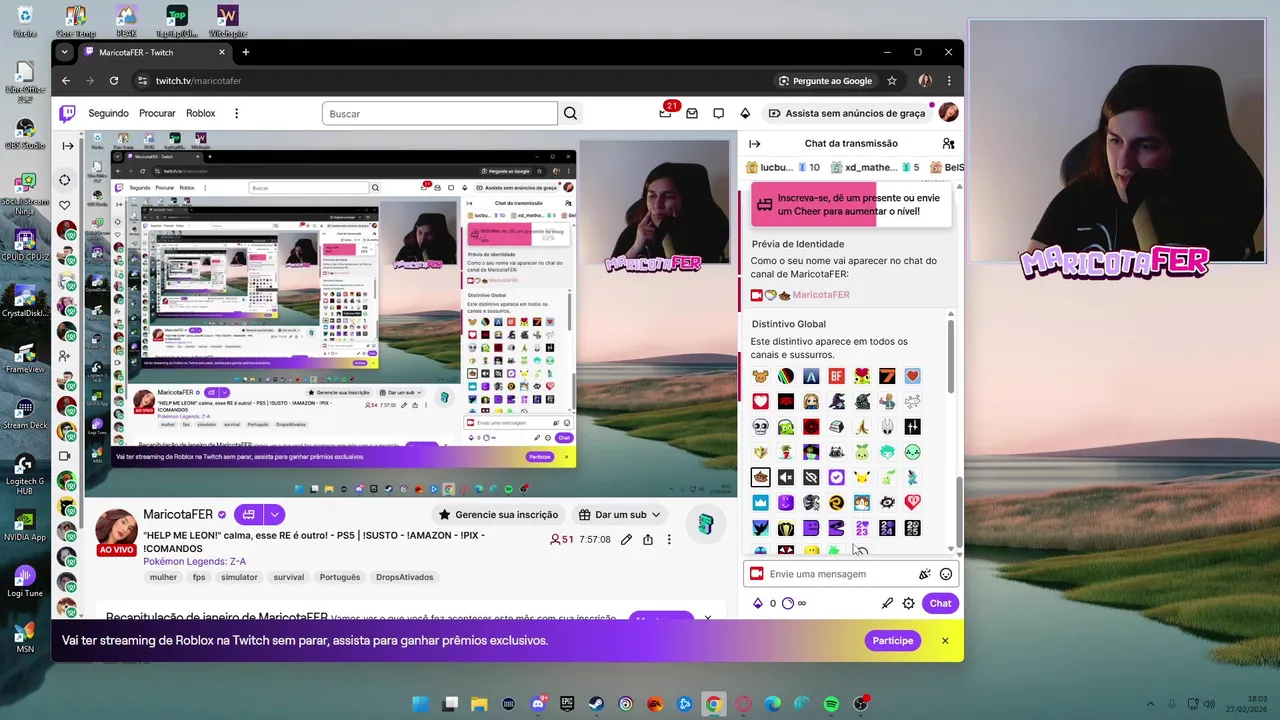1280x720 pixels.
Task: Click the chat identity badge icon in message box
Action: [x=757, y=574]
